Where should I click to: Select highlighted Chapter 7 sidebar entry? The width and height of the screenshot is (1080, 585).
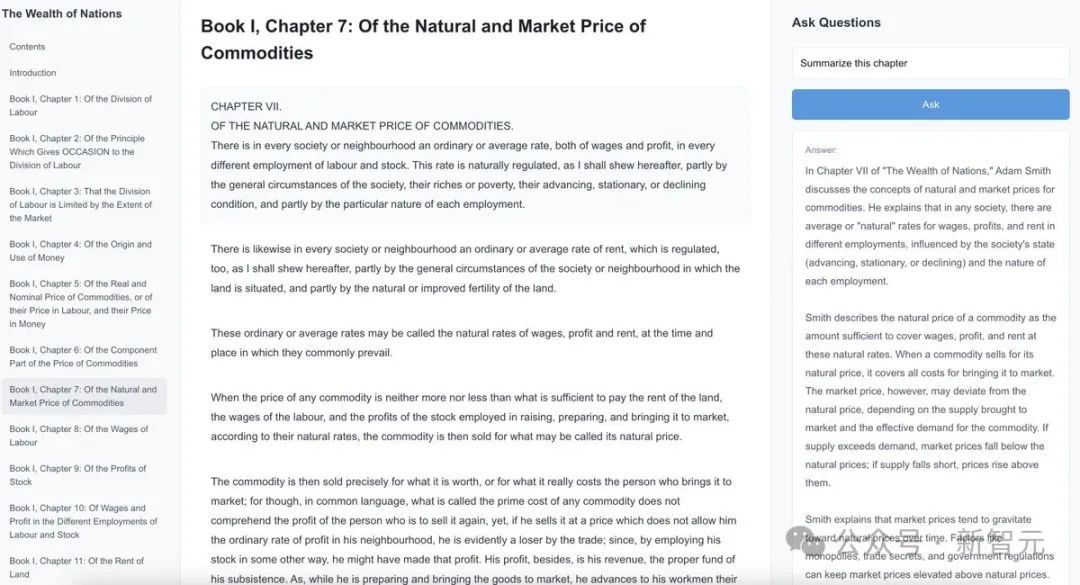84,396
